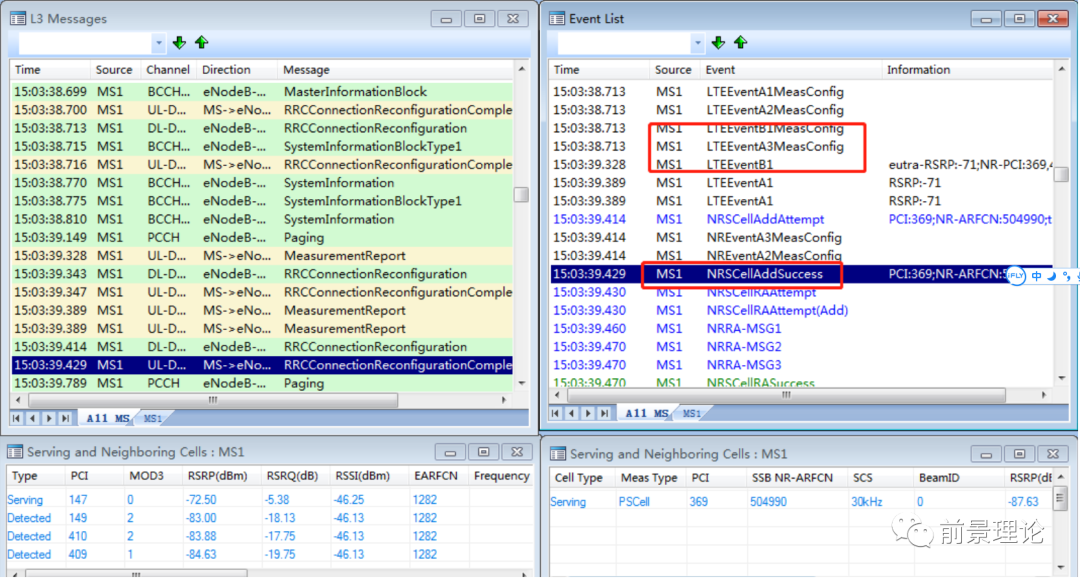Select the NRRA-MSG3 event

click(801, 365)
